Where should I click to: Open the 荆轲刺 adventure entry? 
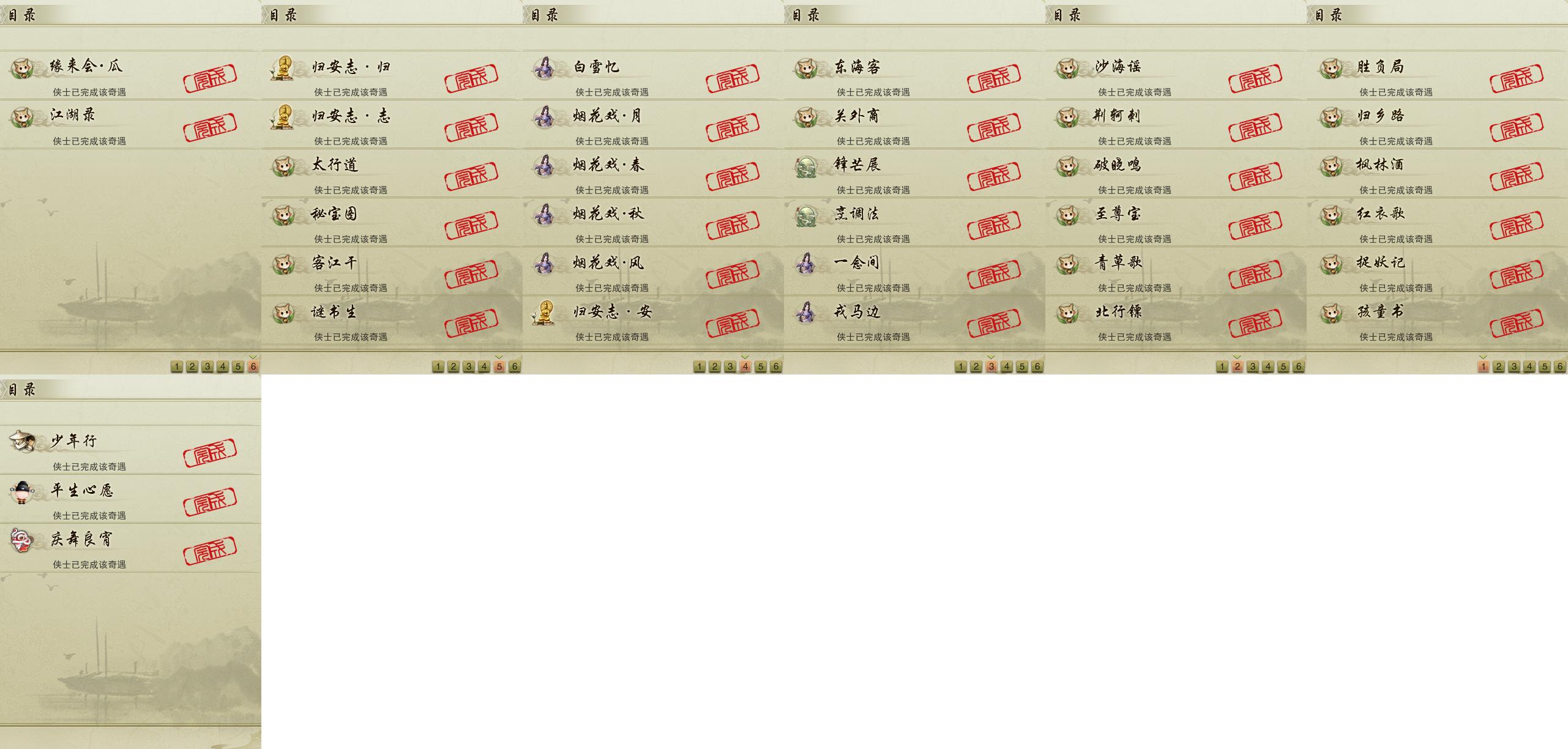point(1176,124)
